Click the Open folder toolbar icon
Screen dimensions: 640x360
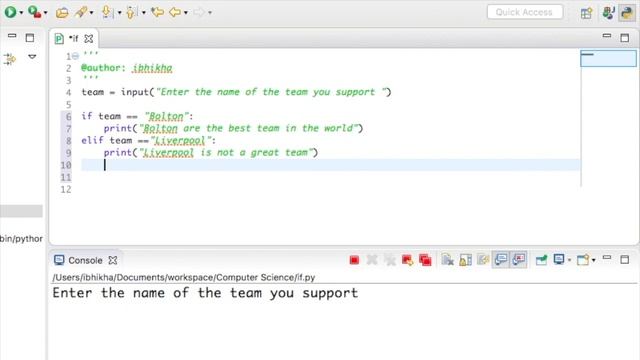pos(62,13)
